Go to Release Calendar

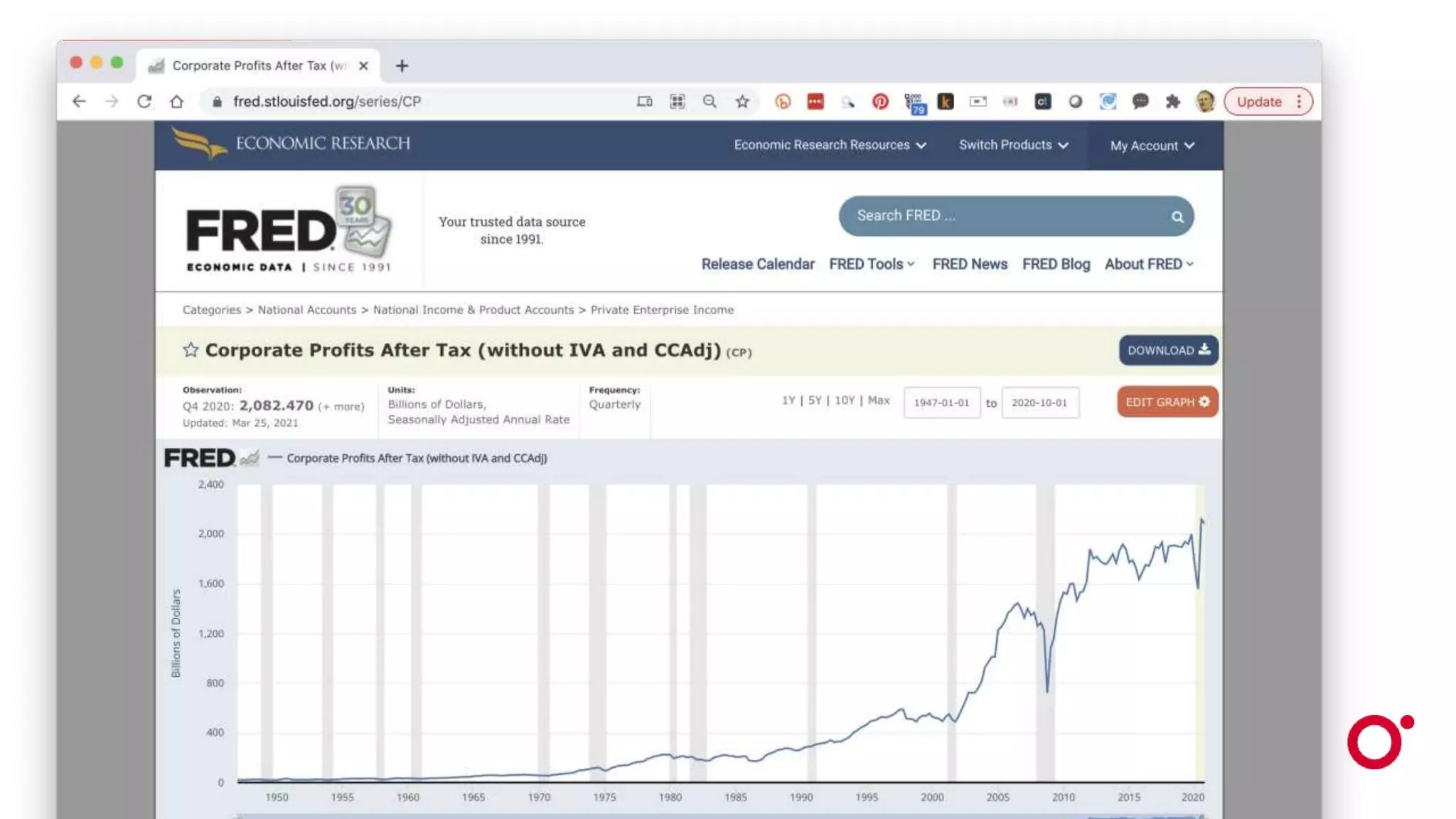point(757,264)
